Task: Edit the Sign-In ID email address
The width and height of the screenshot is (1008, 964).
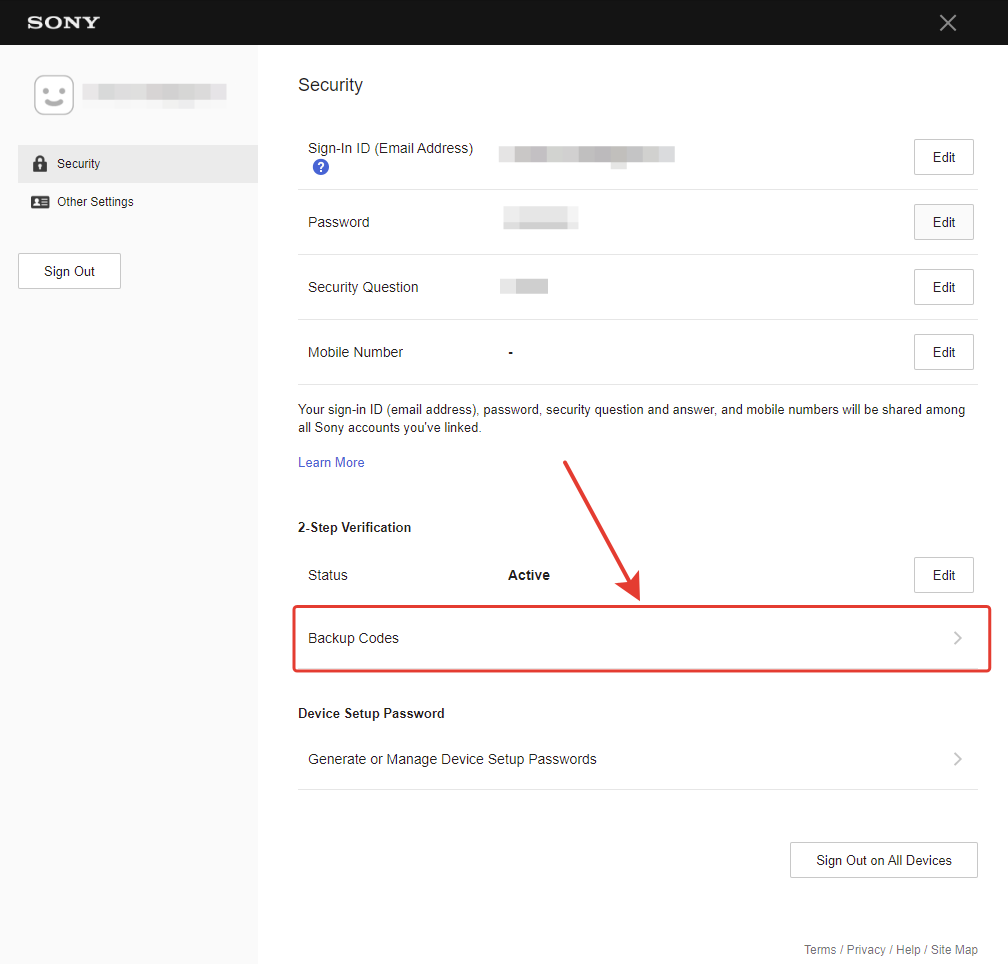Action: click(x=943, y=157)
